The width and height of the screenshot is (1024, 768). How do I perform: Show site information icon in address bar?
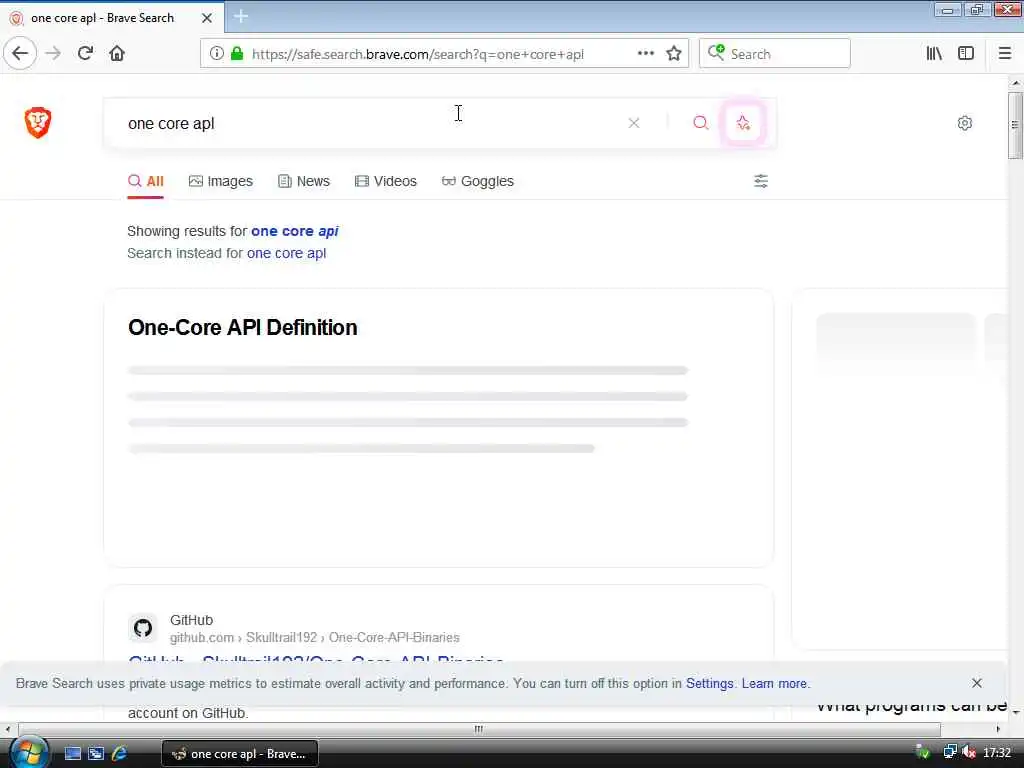click(x=217, y=54)
